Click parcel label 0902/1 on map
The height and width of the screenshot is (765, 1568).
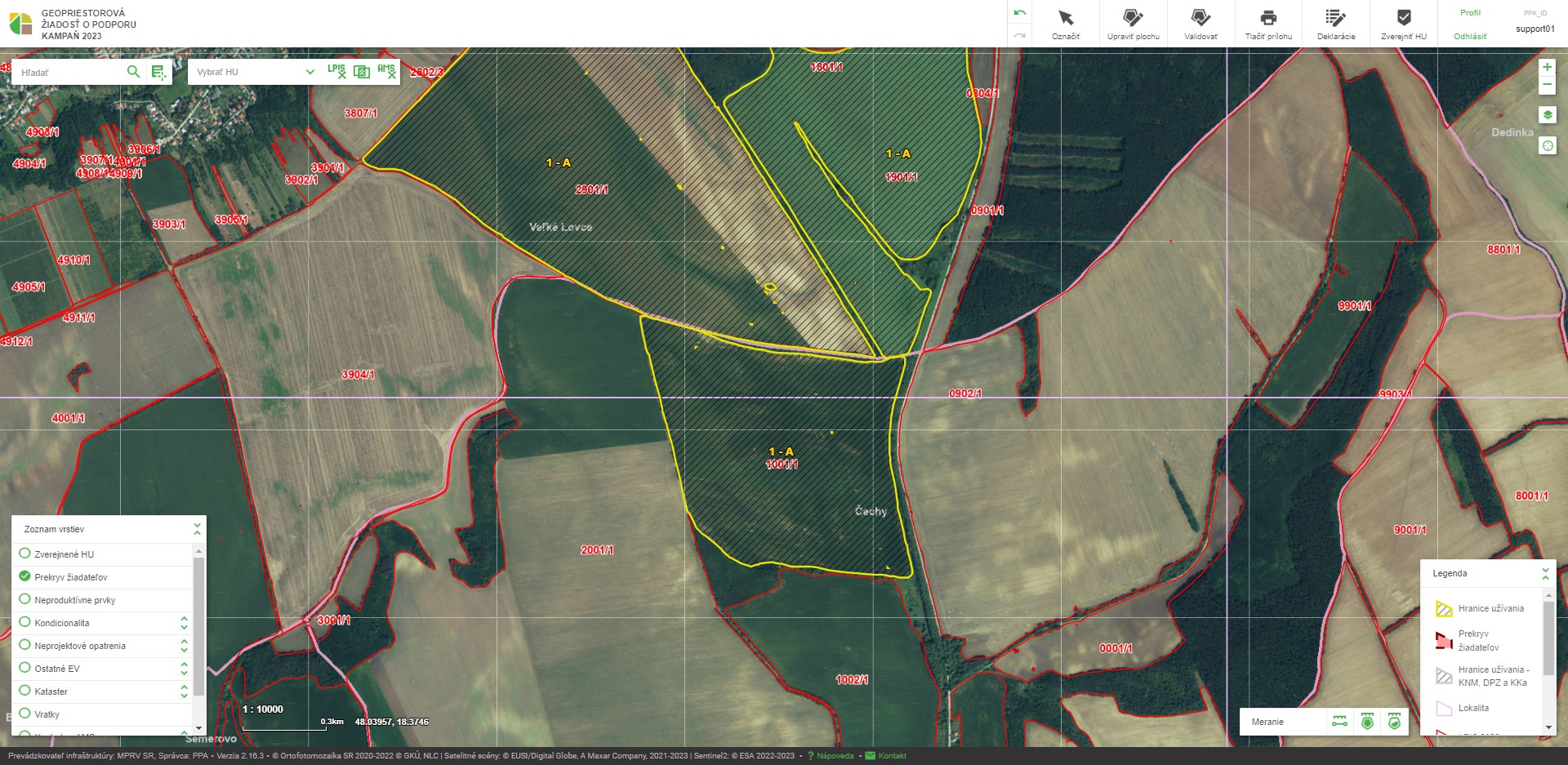965,394
